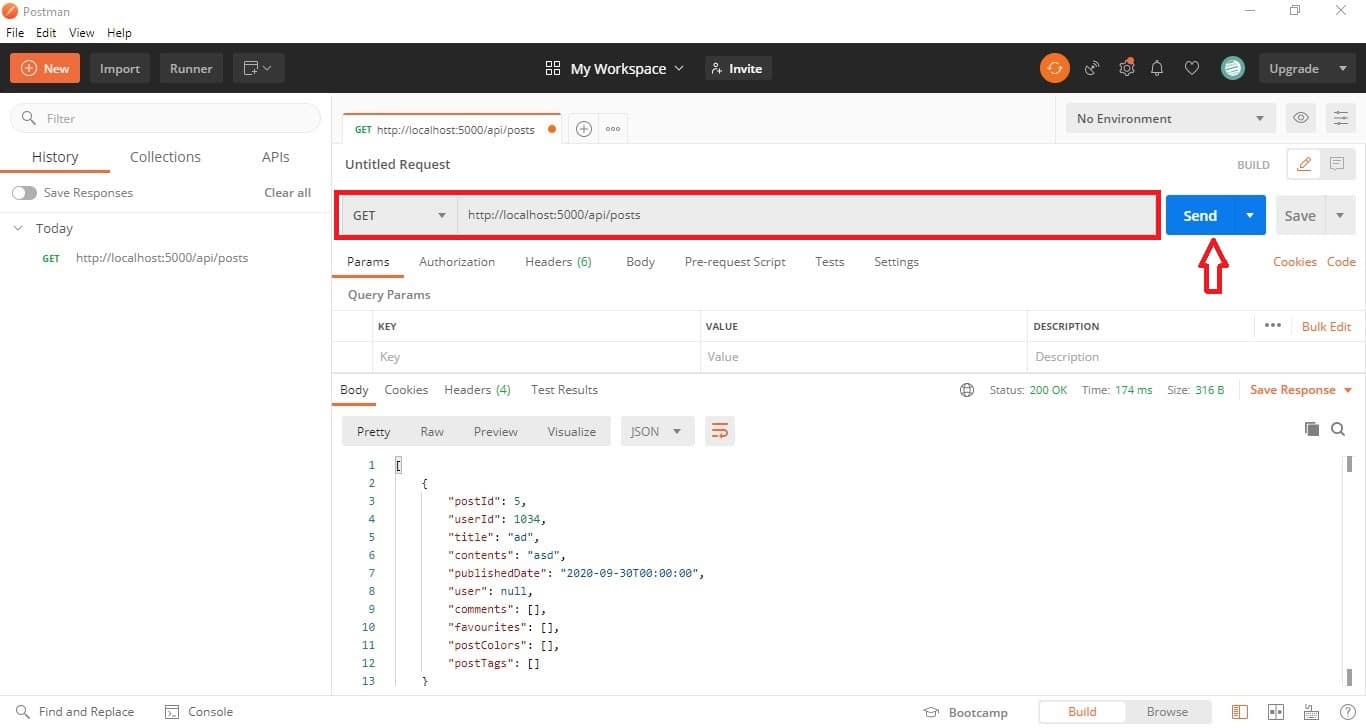Switch to single pane layout icon

pyautogui.click(x=1240, y=712)
